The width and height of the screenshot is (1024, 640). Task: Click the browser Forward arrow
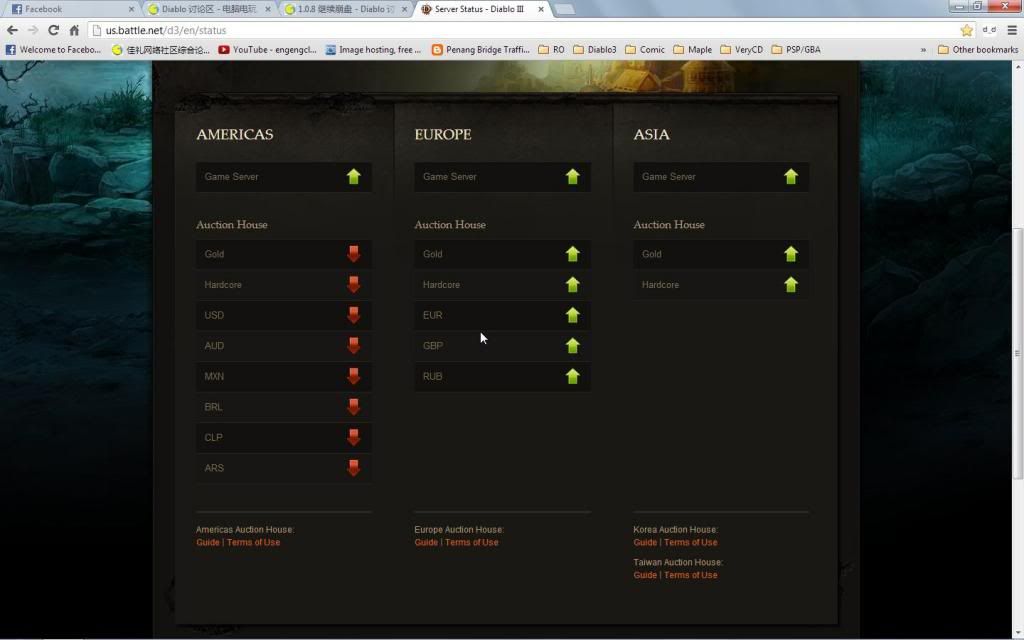(x=33, y=30)
